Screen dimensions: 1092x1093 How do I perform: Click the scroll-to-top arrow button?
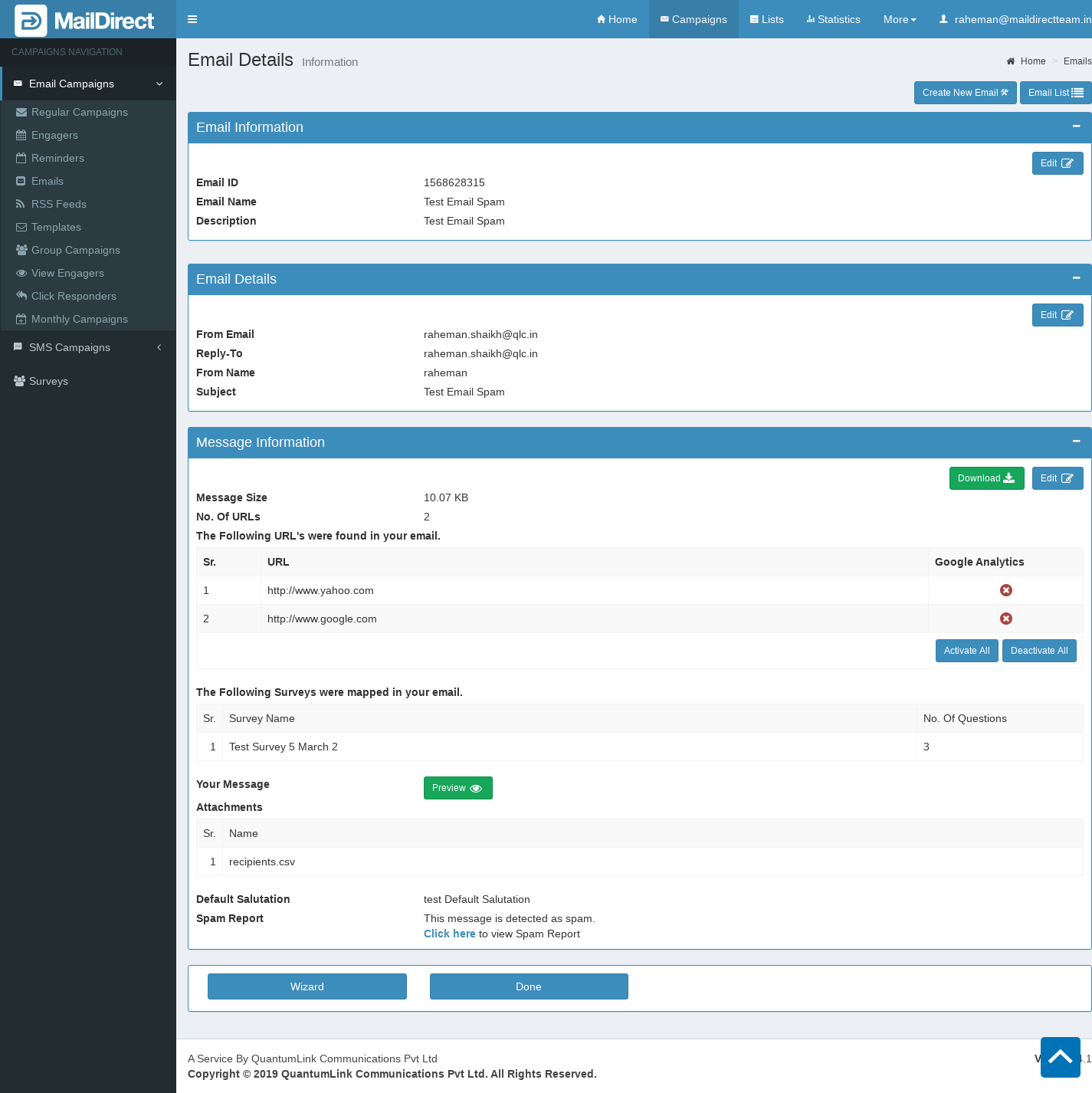[1060, 1057]
